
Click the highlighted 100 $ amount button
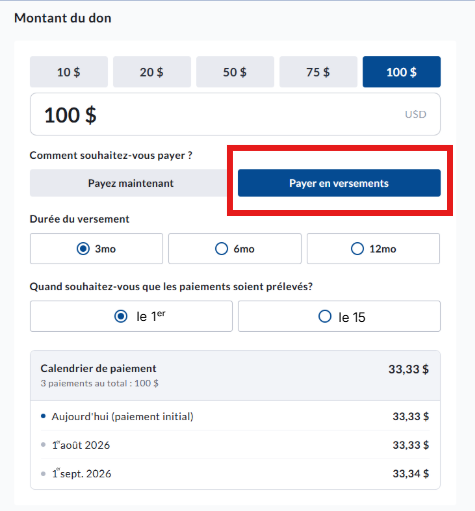tap(402, 72)
